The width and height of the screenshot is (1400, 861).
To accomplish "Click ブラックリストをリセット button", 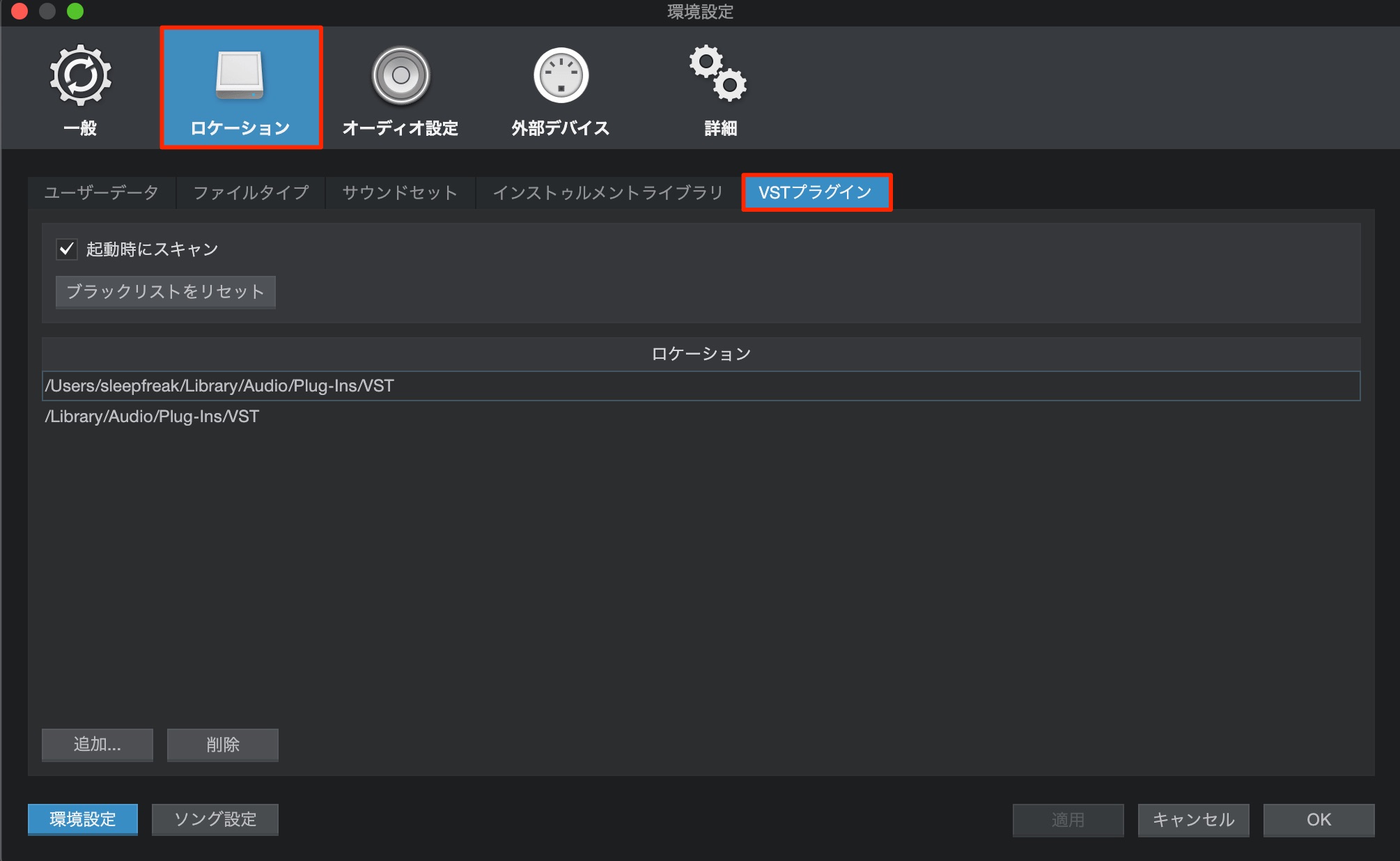I will (x=166, y=291).
